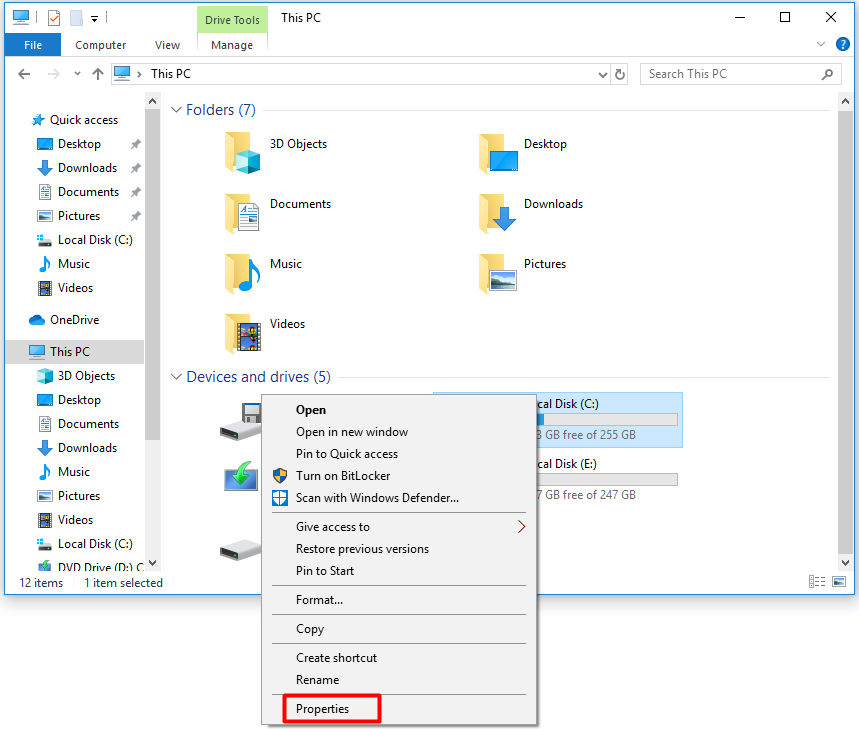The image size is (859, 729).
Task: Collapse the Devices and drives (5) group
Action: coord(176,377)
